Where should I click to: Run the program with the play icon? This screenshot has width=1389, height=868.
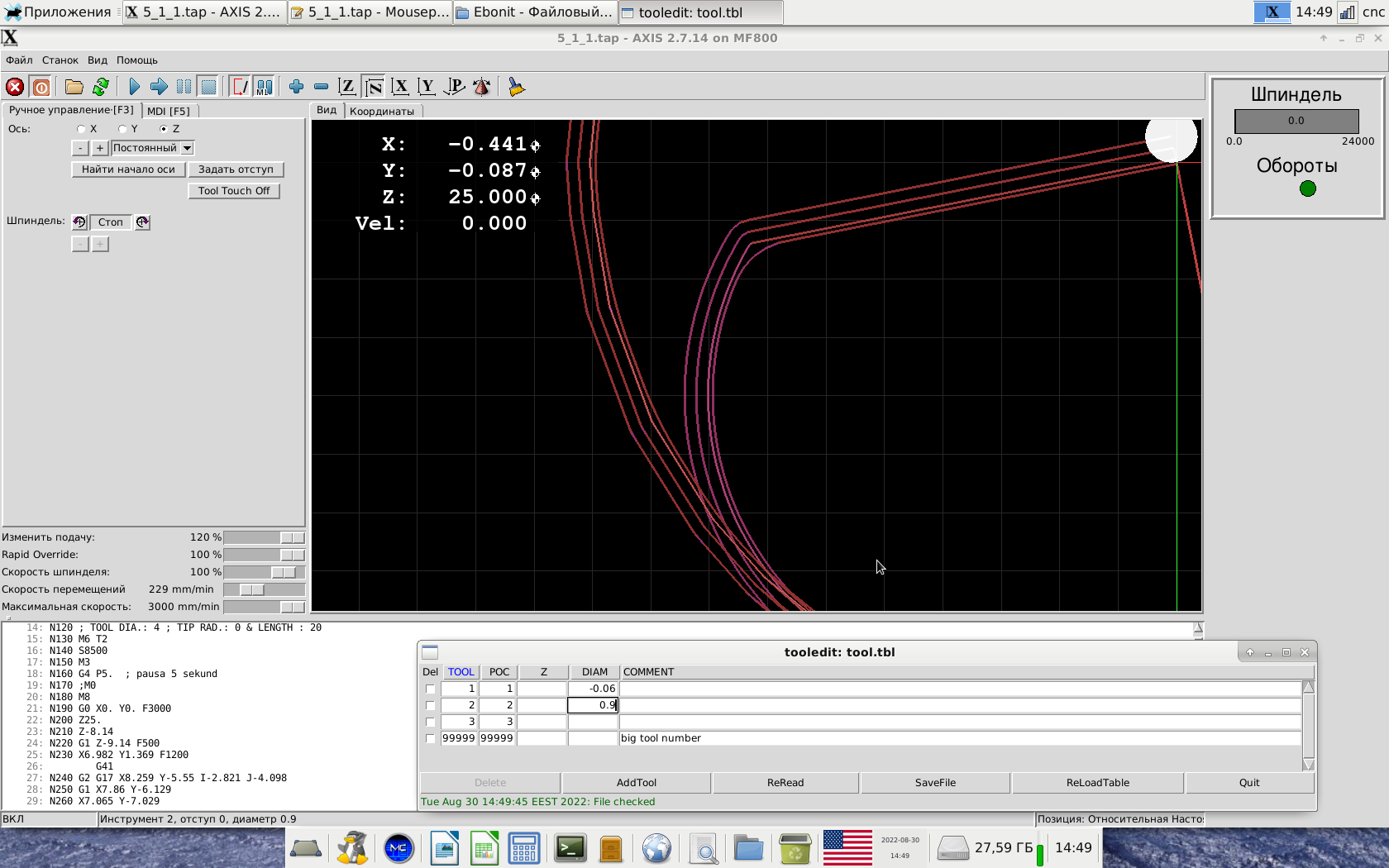click(135, 87)
